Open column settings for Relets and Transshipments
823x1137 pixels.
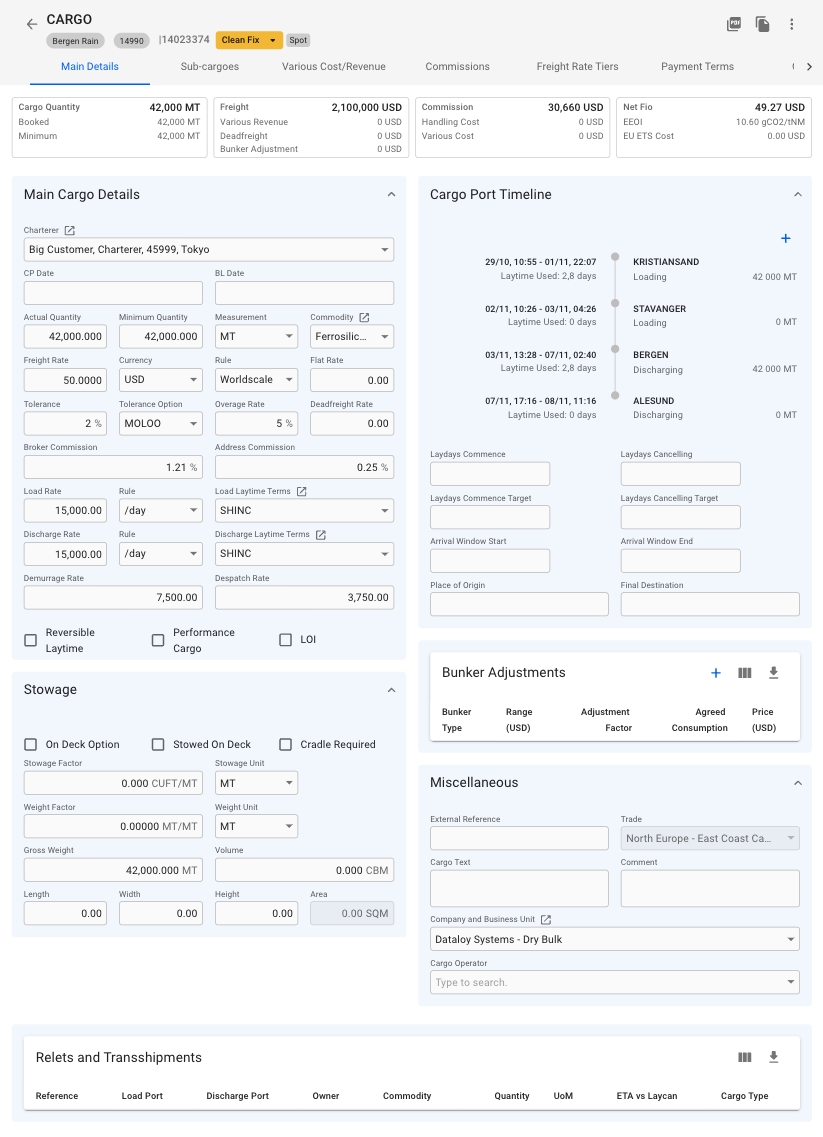pos(744,1057)
